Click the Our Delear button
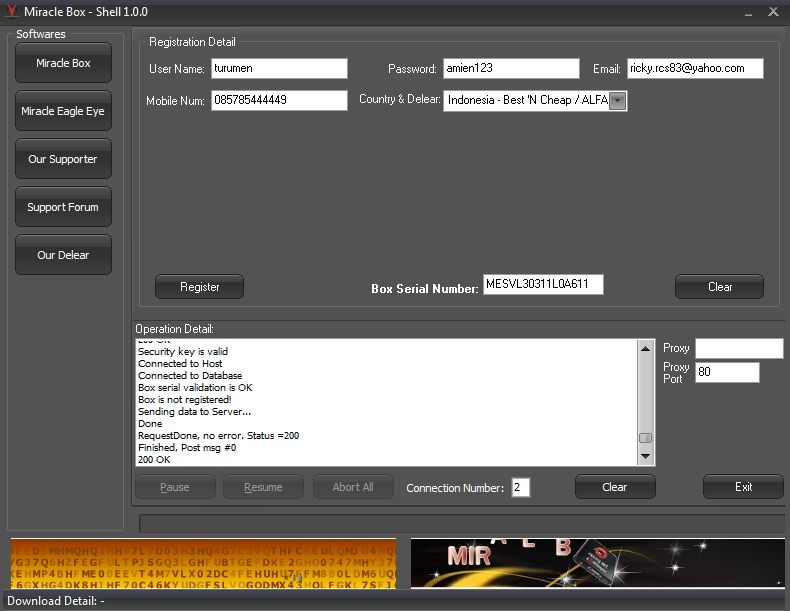This screenshot has width=790, height=611. pos(63,255)
